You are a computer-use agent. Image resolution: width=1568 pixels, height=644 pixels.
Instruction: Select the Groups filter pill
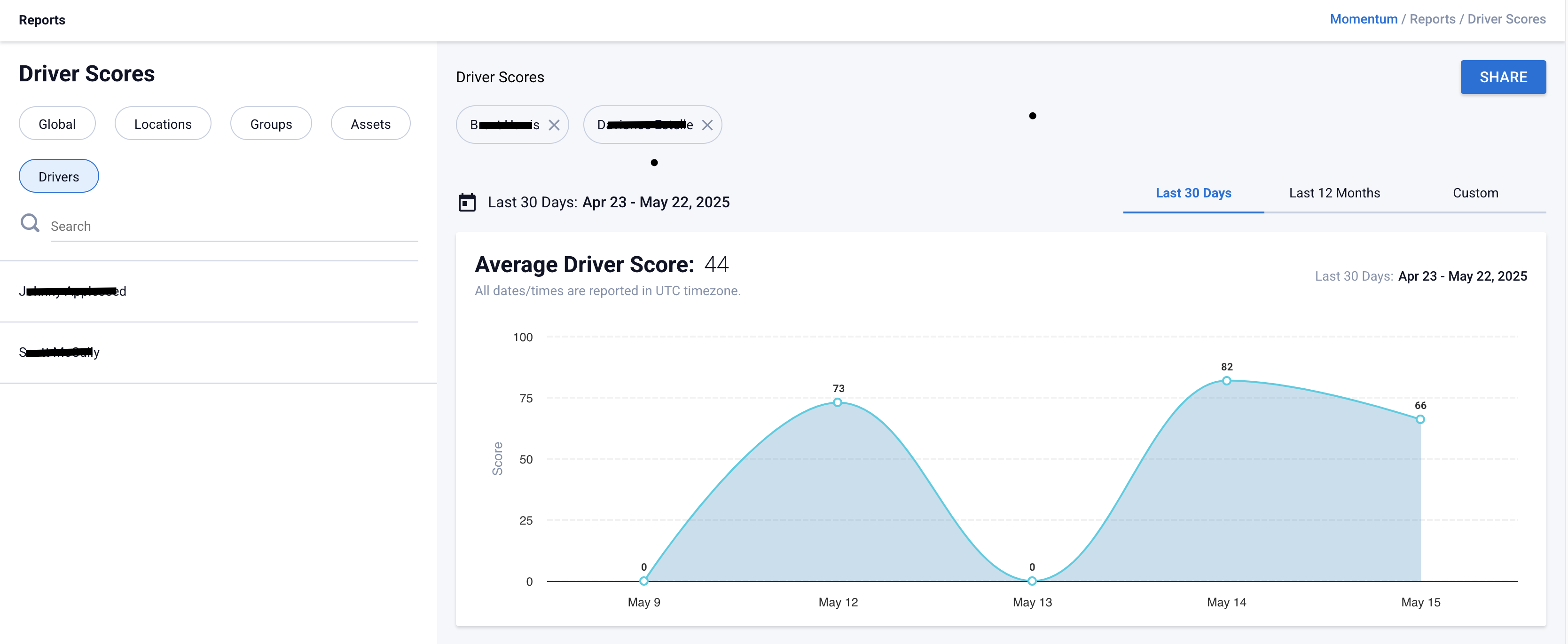click(x=271, y=124)
